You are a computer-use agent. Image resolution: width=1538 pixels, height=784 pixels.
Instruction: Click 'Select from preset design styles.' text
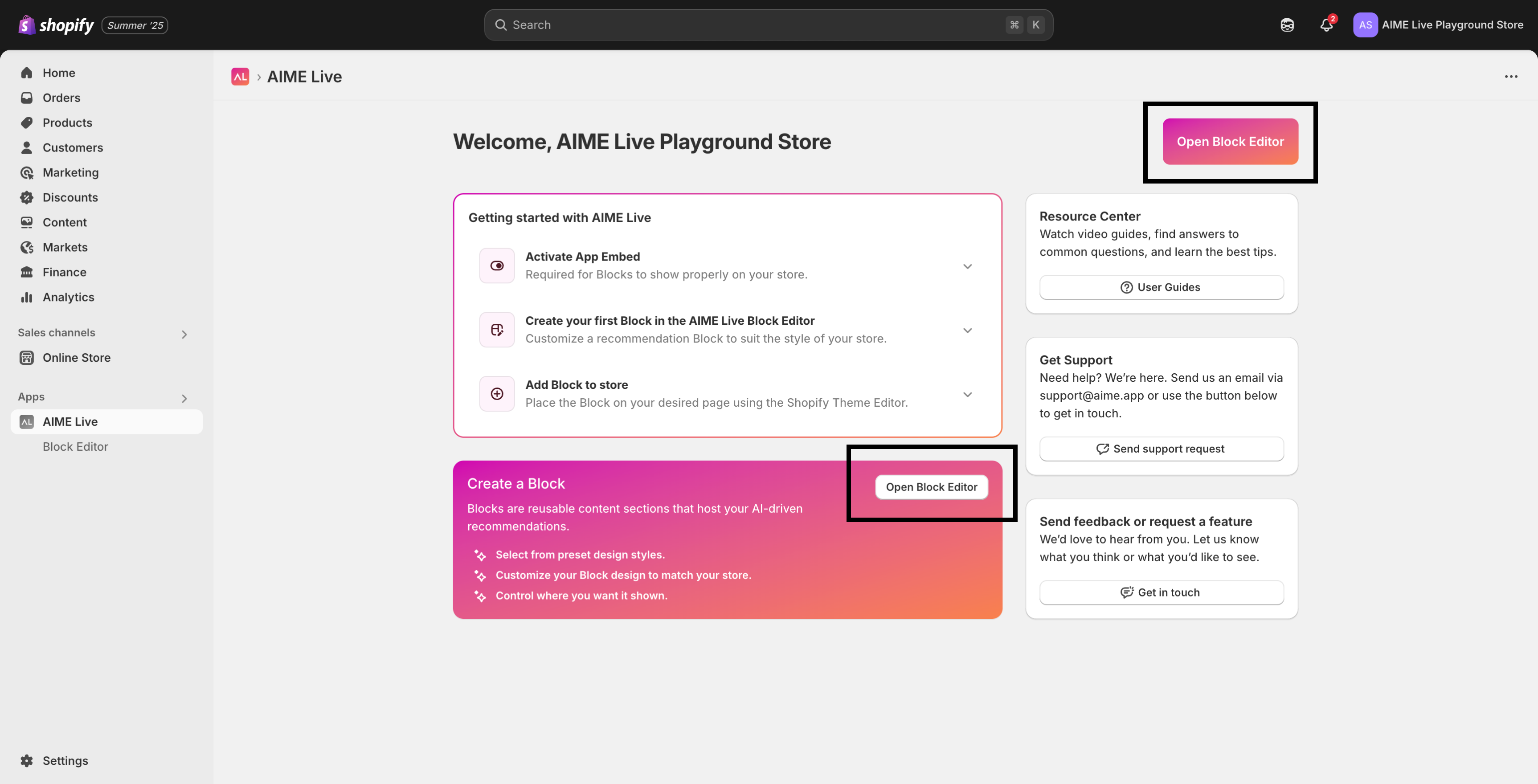point(580,555)
